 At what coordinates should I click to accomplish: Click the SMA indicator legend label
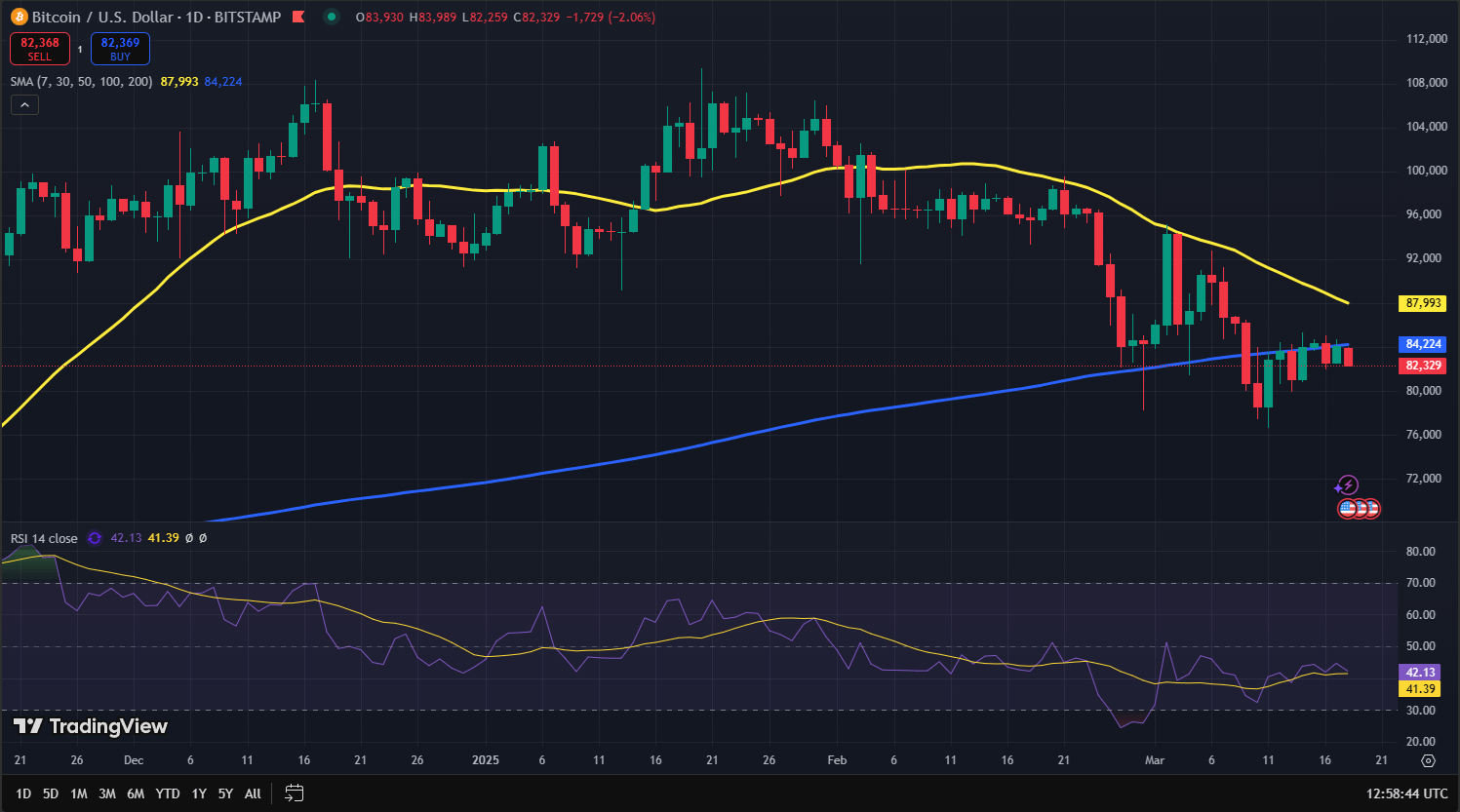81,82
